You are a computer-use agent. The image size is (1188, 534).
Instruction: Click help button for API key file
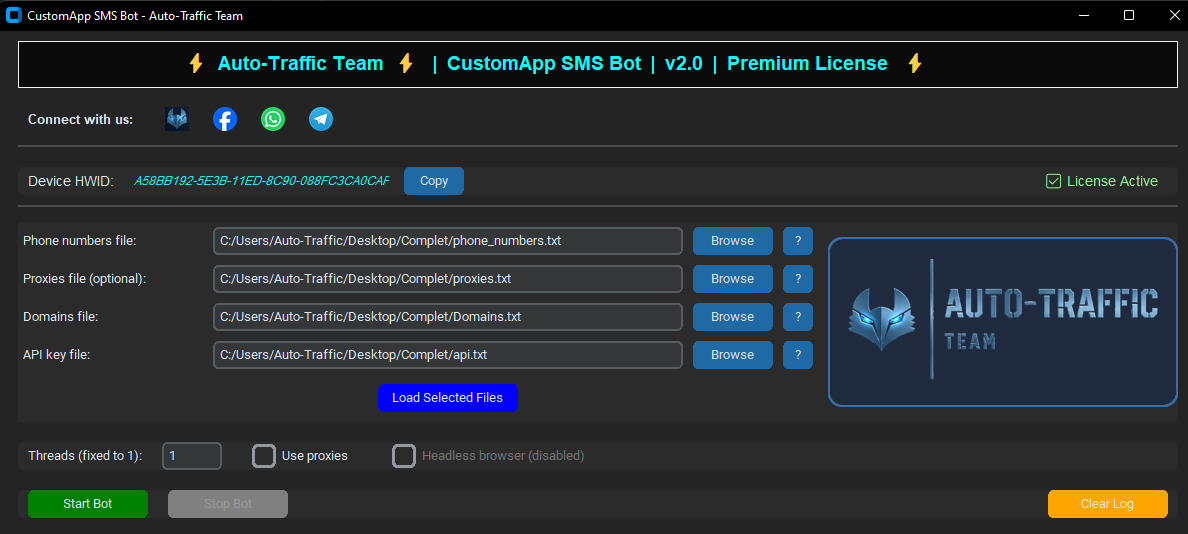[x=798, y=354]
